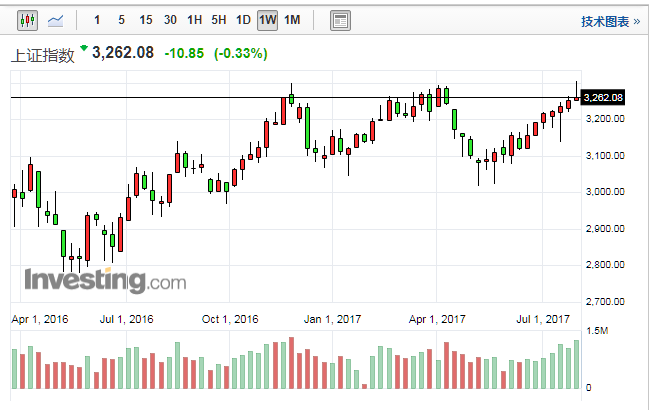Click the rightmost green volume bar
This screenshot has width=651, height=410.
(576, 364)
